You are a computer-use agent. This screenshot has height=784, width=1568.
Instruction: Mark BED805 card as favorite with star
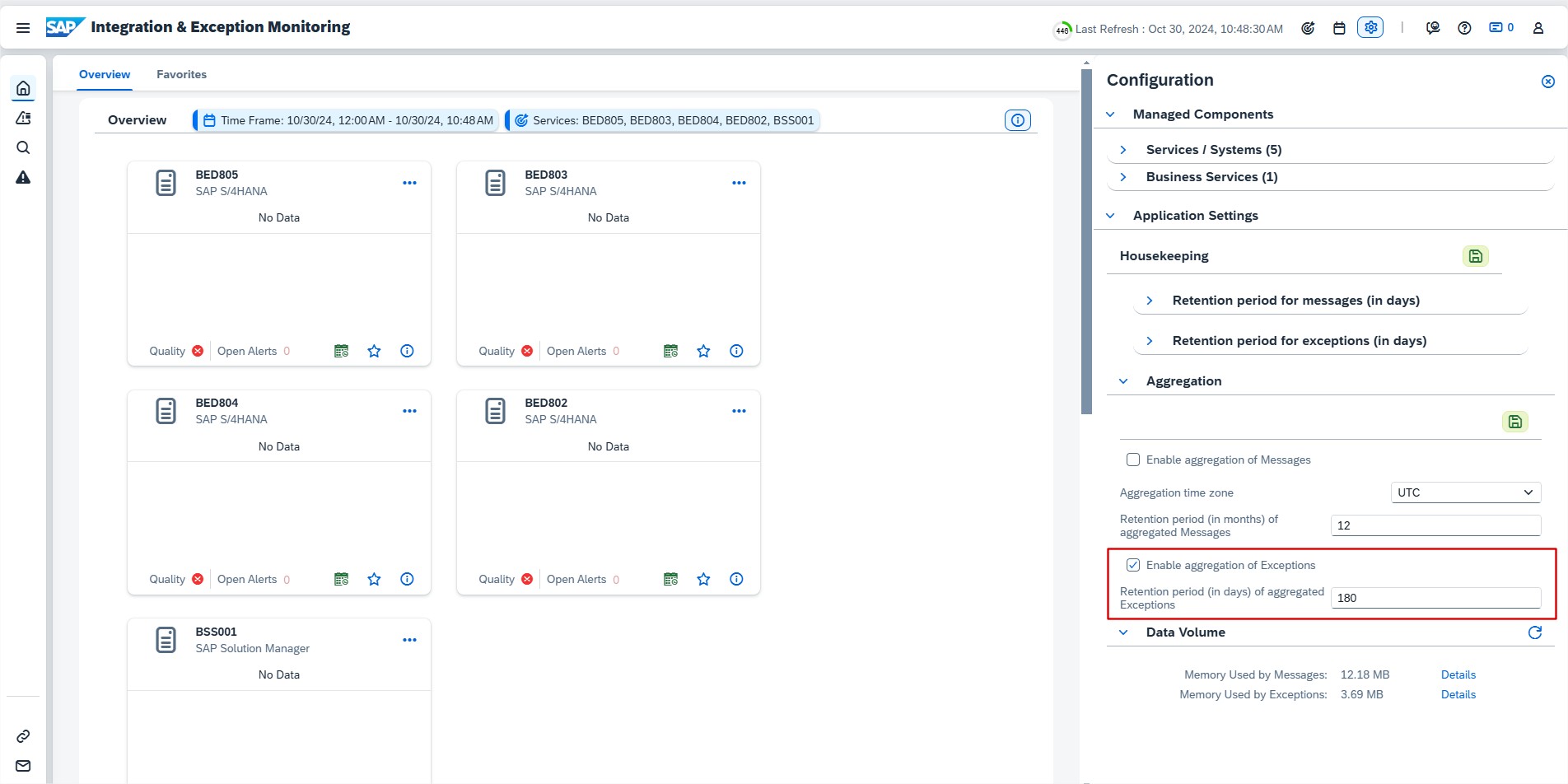coord(374,351)
